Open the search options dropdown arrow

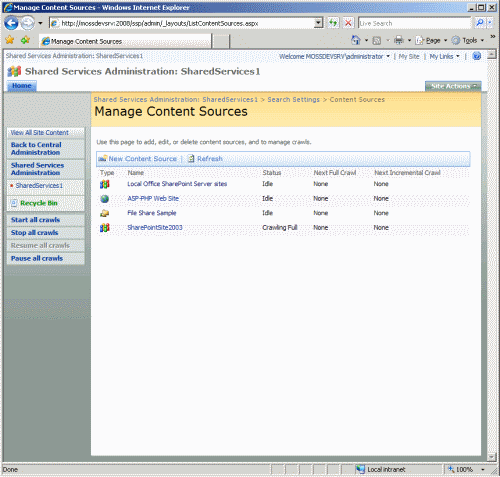[x=489, y=23]
